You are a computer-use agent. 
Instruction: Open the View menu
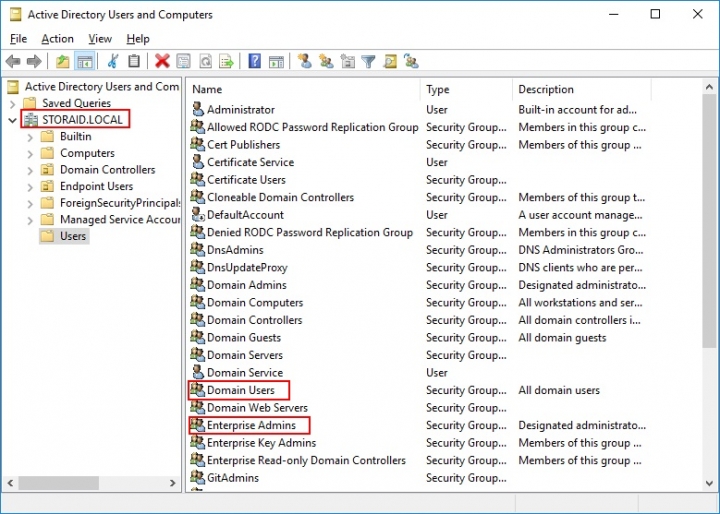pos(100,39)
